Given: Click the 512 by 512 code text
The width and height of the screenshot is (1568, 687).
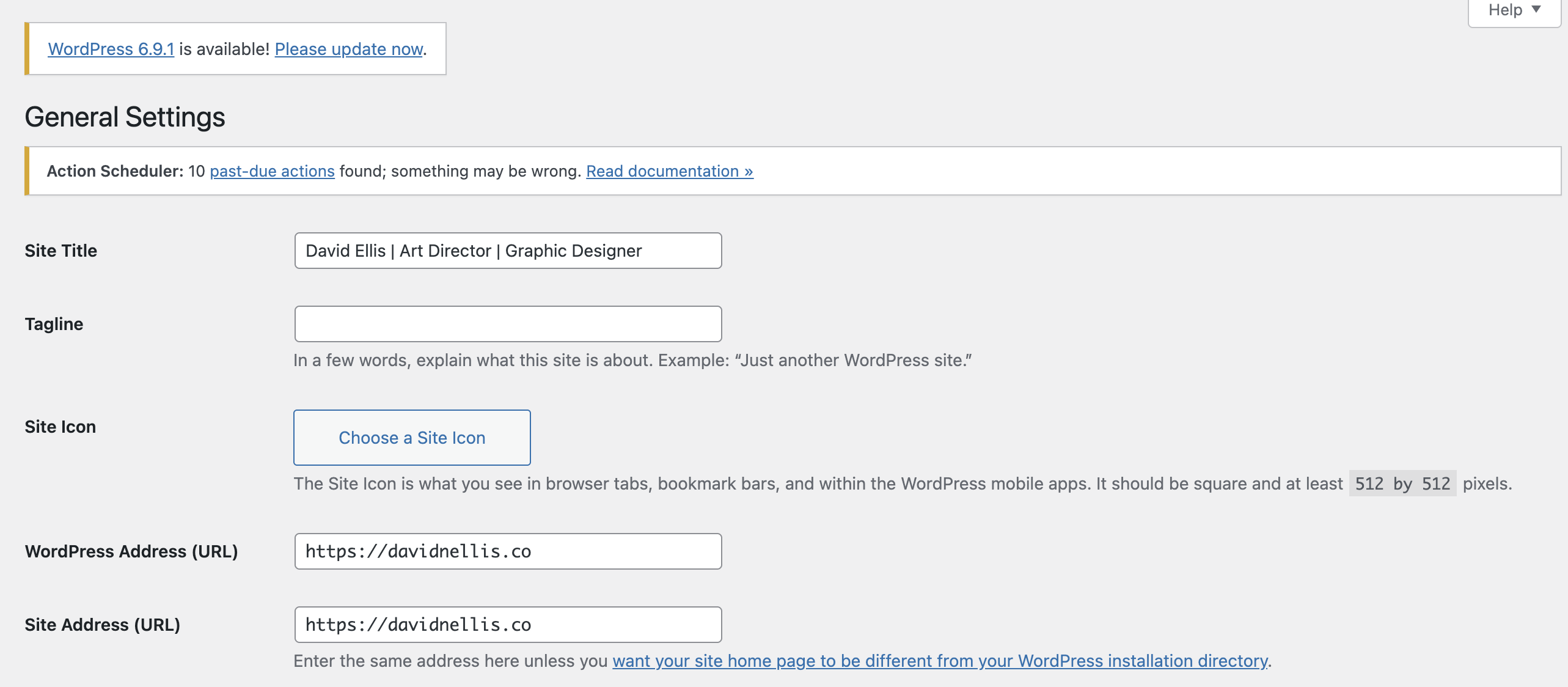Looking at the screenshot, I should (x=1402, y=483).
